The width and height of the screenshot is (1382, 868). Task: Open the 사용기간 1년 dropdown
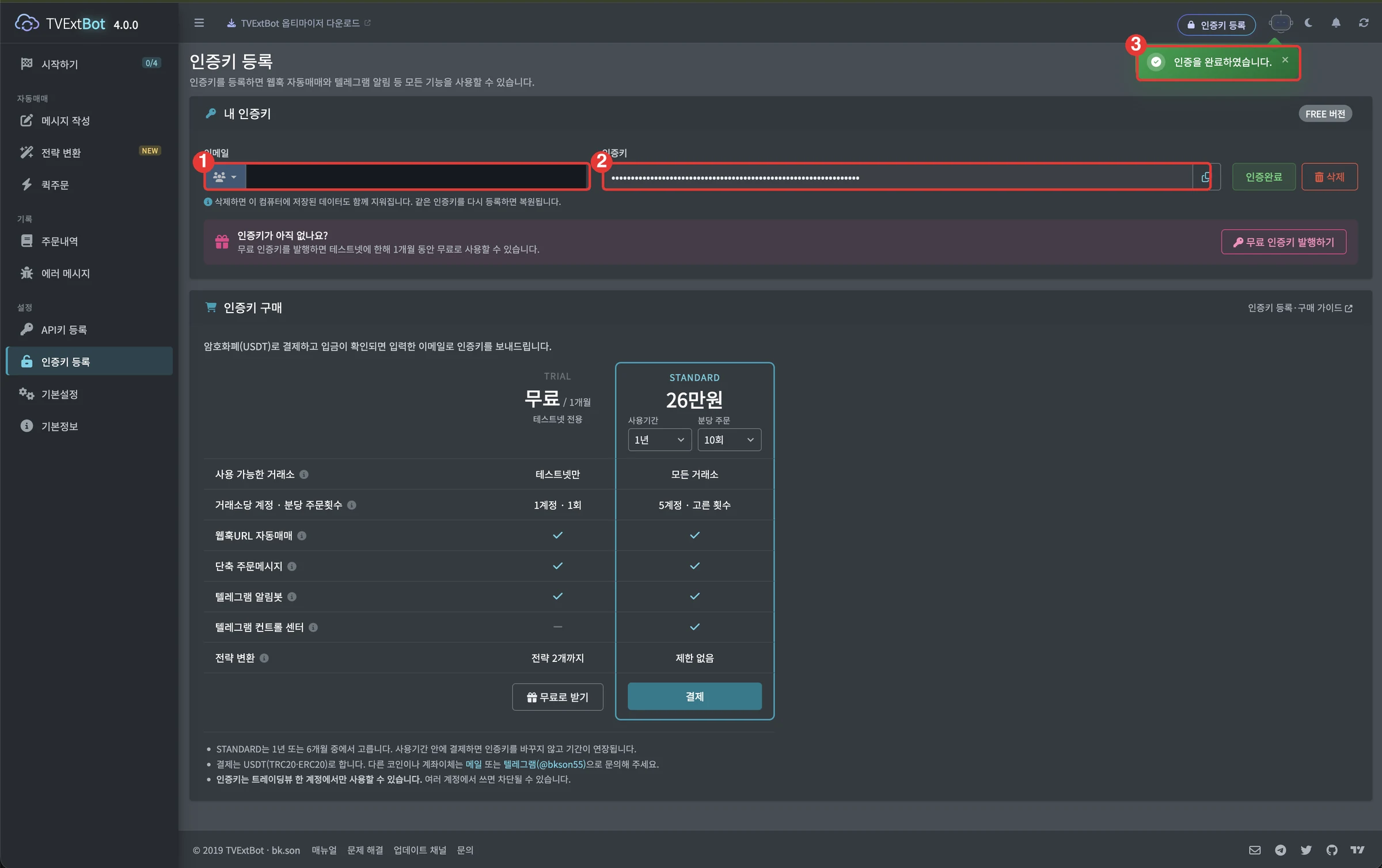659,440
